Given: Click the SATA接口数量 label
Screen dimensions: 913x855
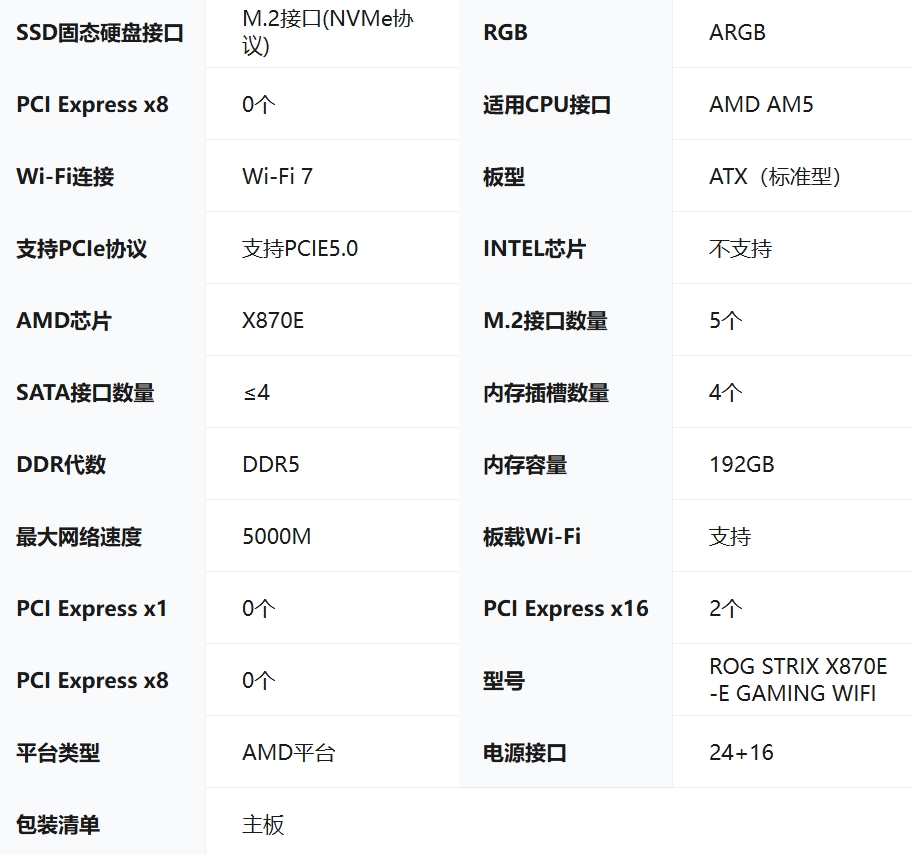Looking at the screenshot, I should coord(85,393).
